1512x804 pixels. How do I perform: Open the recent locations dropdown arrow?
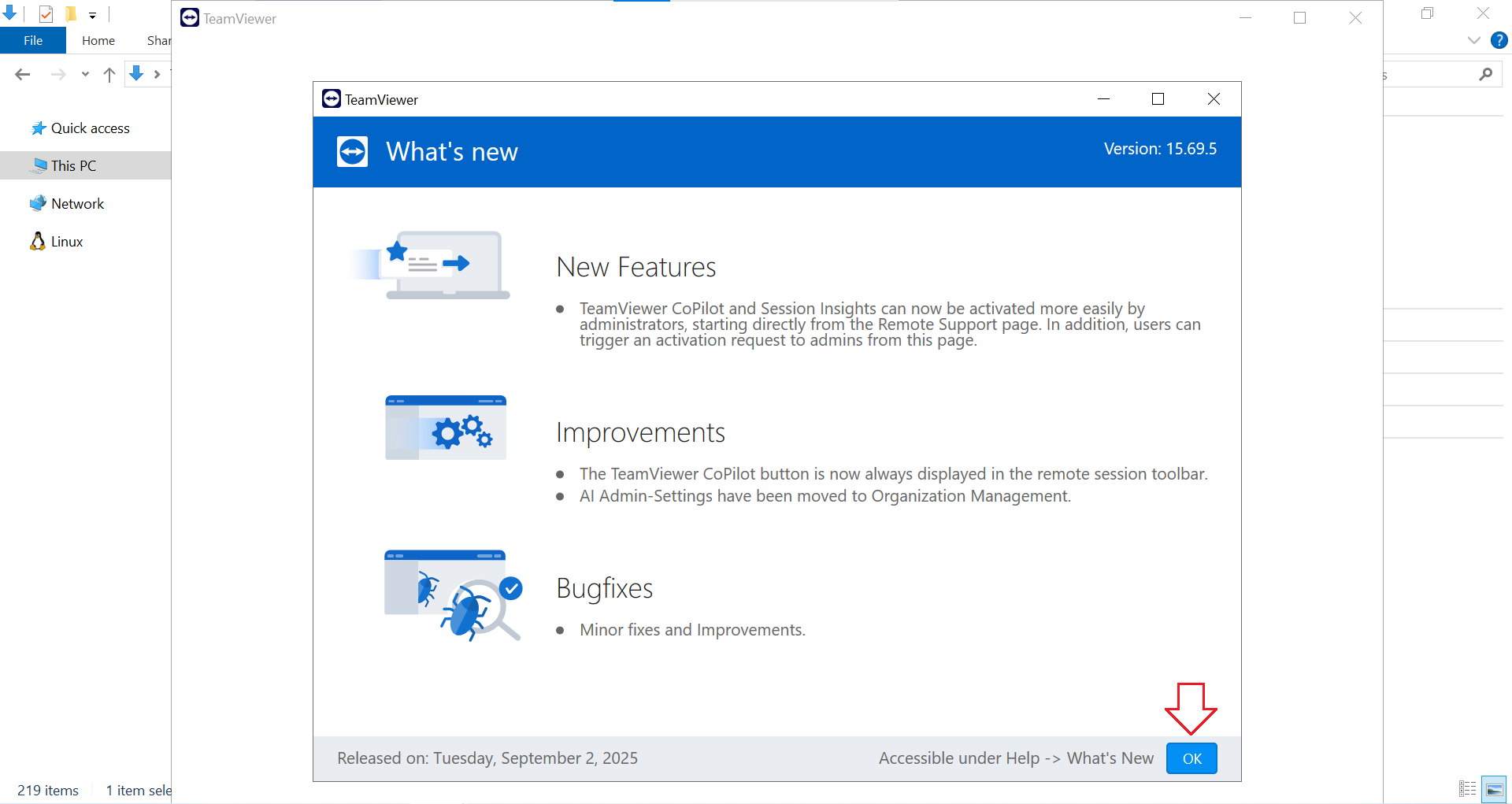coord(85,75)
